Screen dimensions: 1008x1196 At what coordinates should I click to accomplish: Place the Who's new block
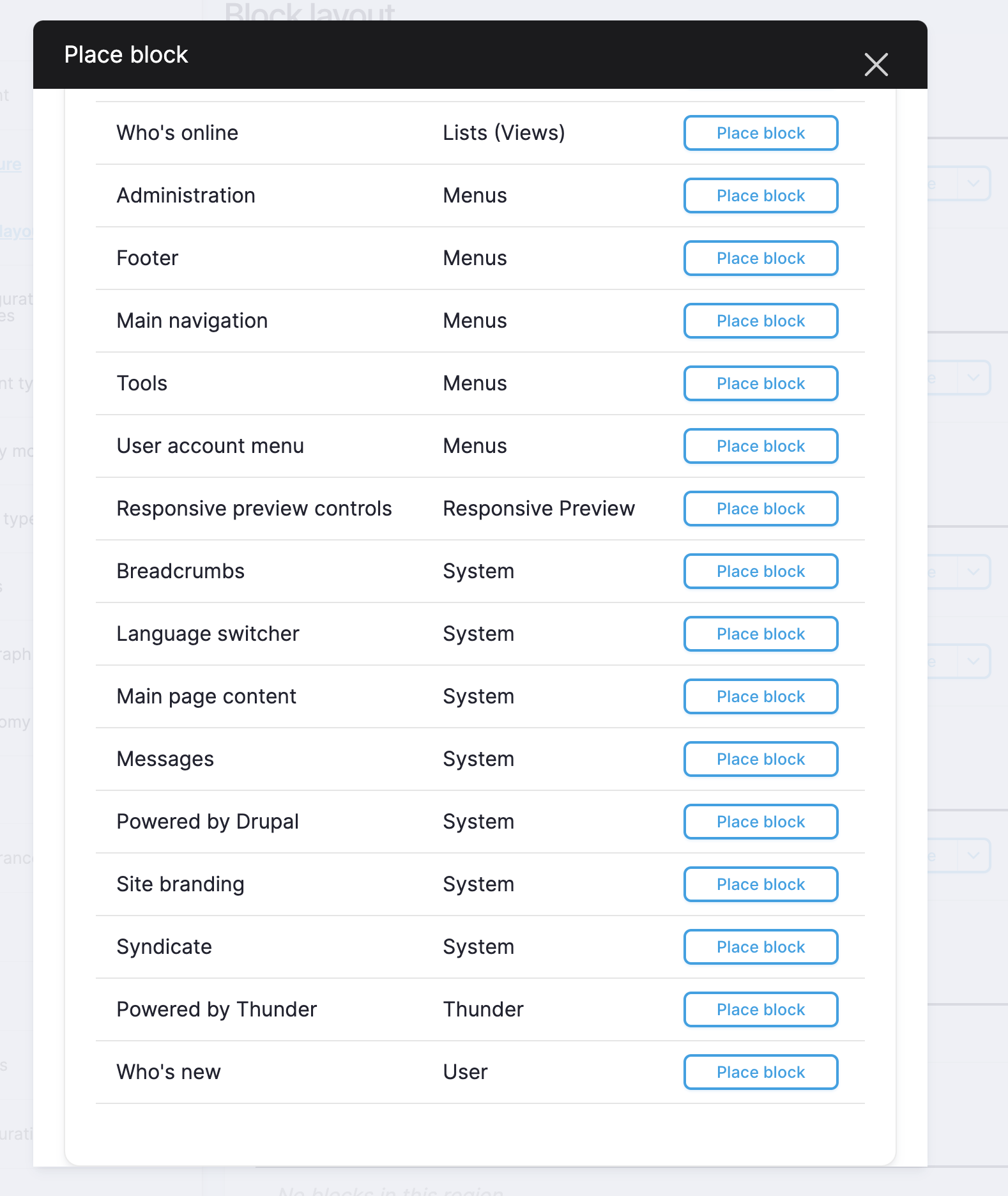point(761,1072)
